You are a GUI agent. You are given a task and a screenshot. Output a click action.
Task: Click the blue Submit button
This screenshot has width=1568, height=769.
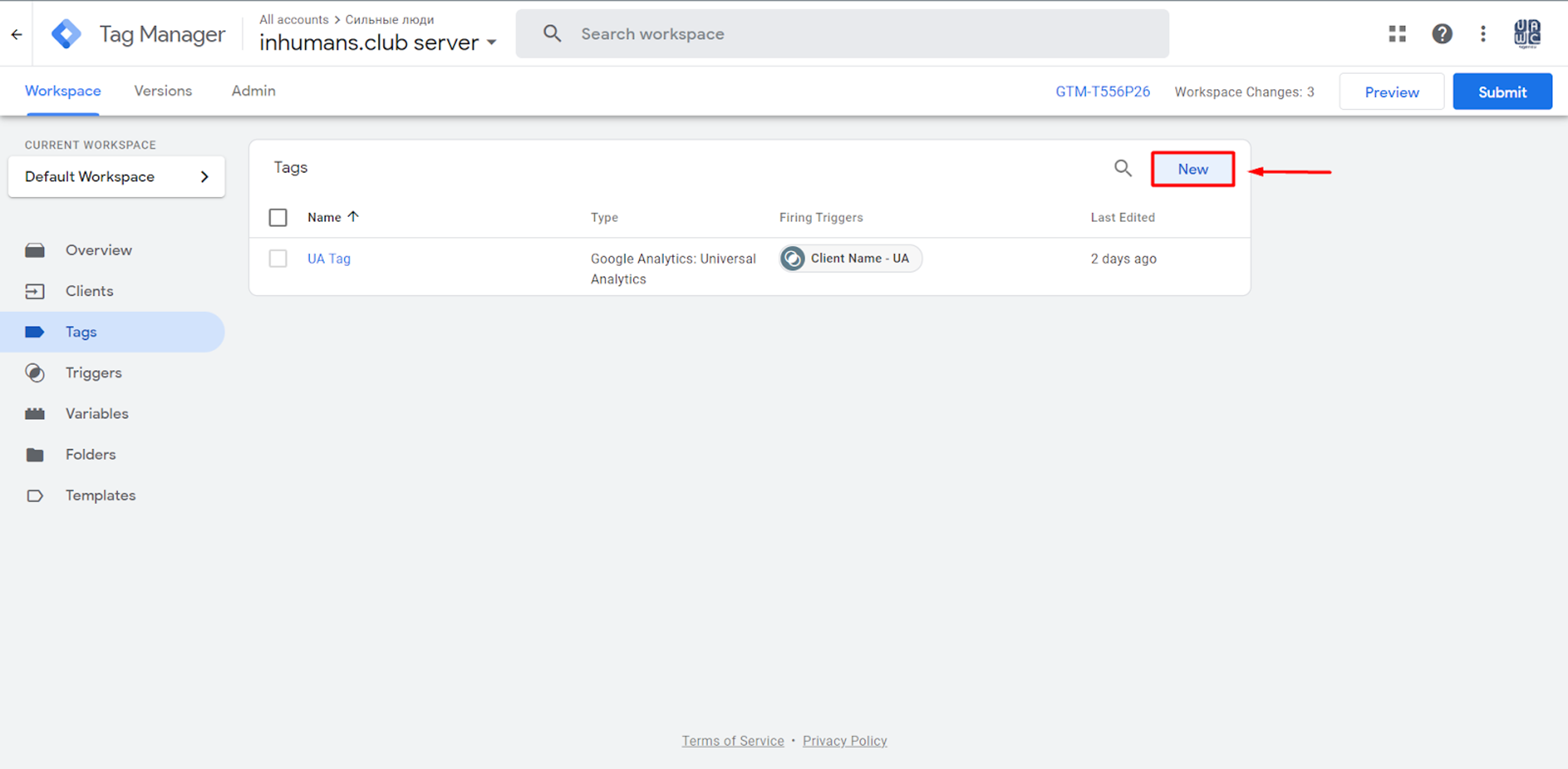[1502, 92]
